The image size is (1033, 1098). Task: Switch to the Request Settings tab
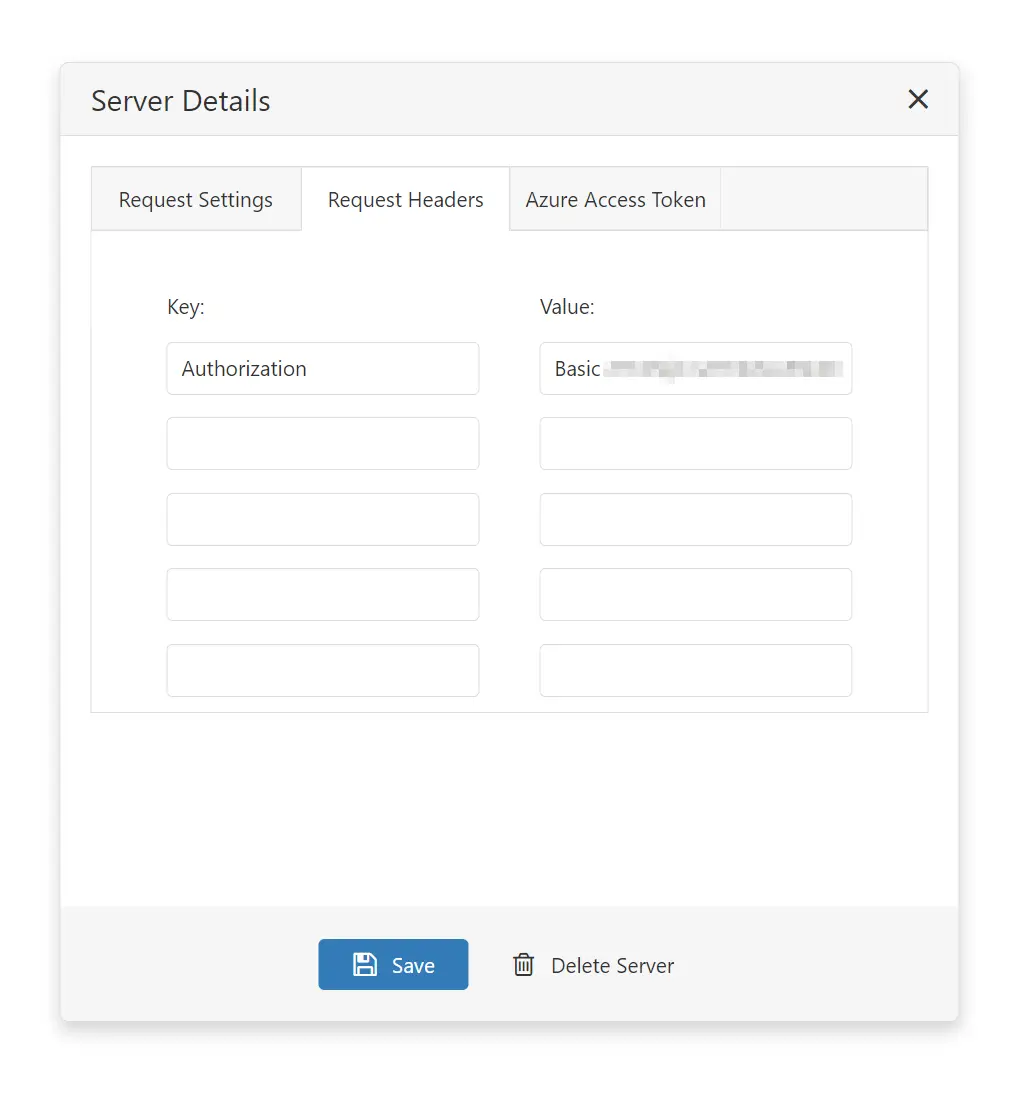click(195, 199)
